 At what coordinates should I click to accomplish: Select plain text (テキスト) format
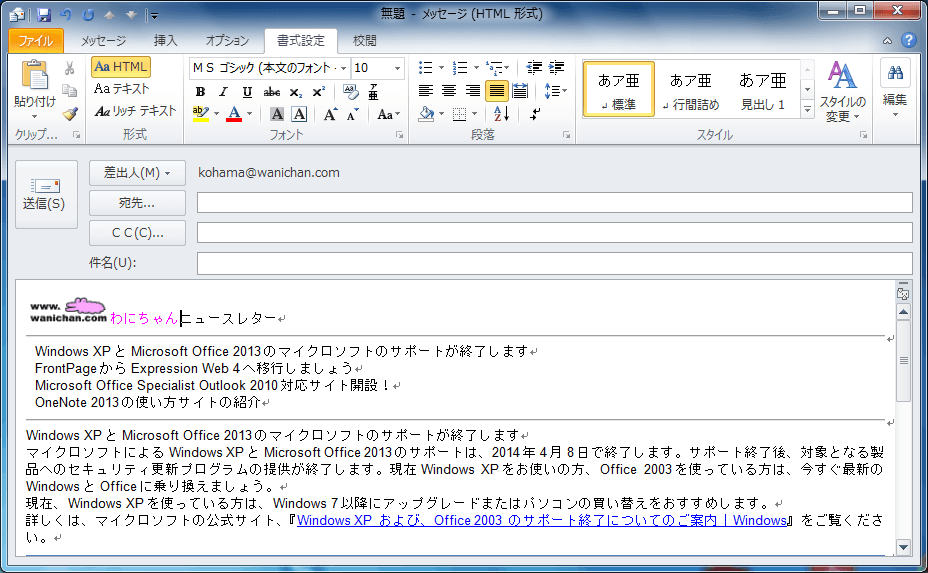[x=122, y=89]
